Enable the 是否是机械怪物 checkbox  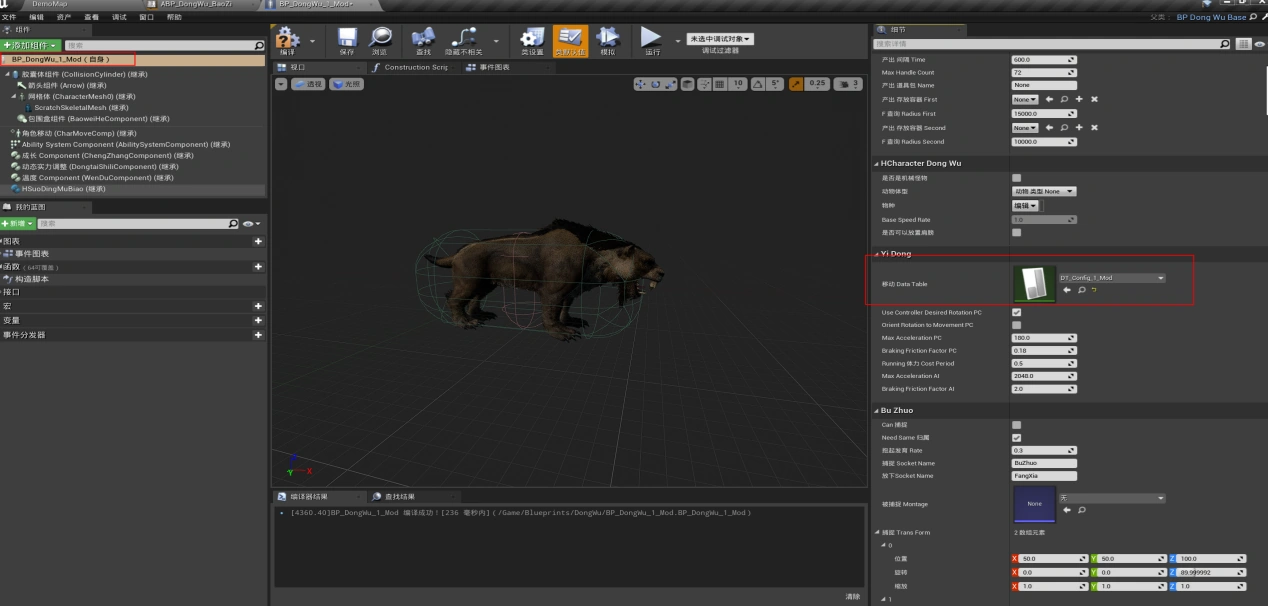pos(1017,178)
